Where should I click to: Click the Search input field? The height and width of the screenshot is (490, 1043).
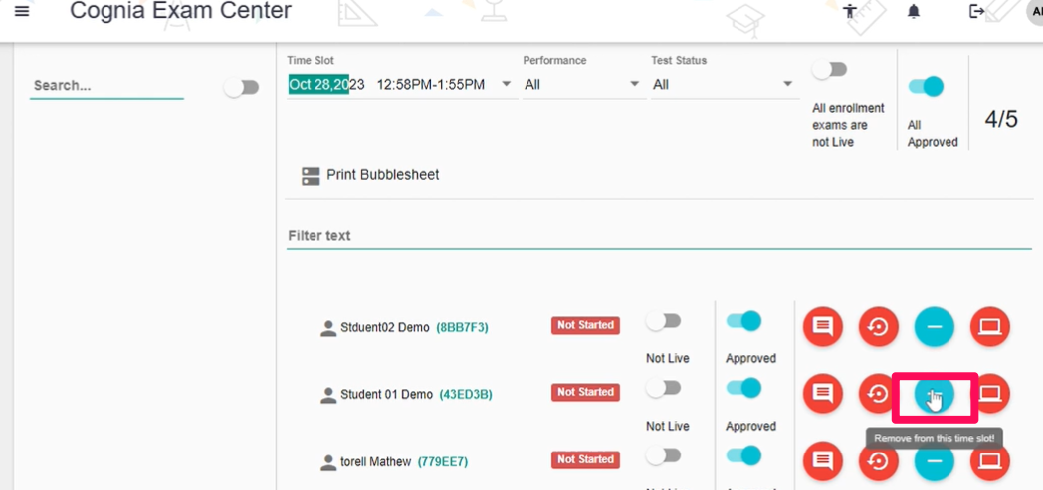[x=106, y=86]
